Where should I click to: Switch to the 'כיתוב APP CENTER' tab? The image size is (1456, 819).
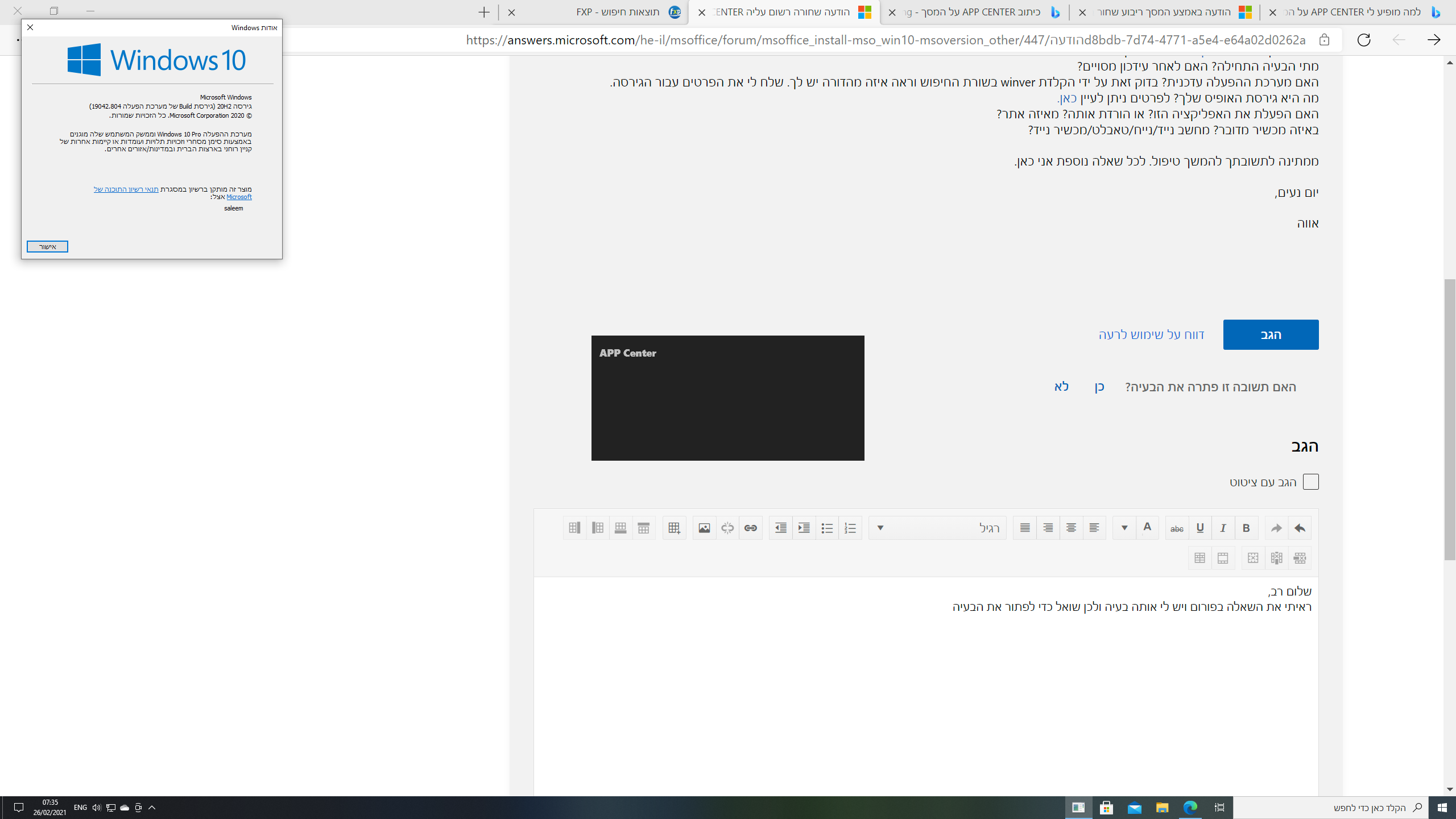[978, 12]
